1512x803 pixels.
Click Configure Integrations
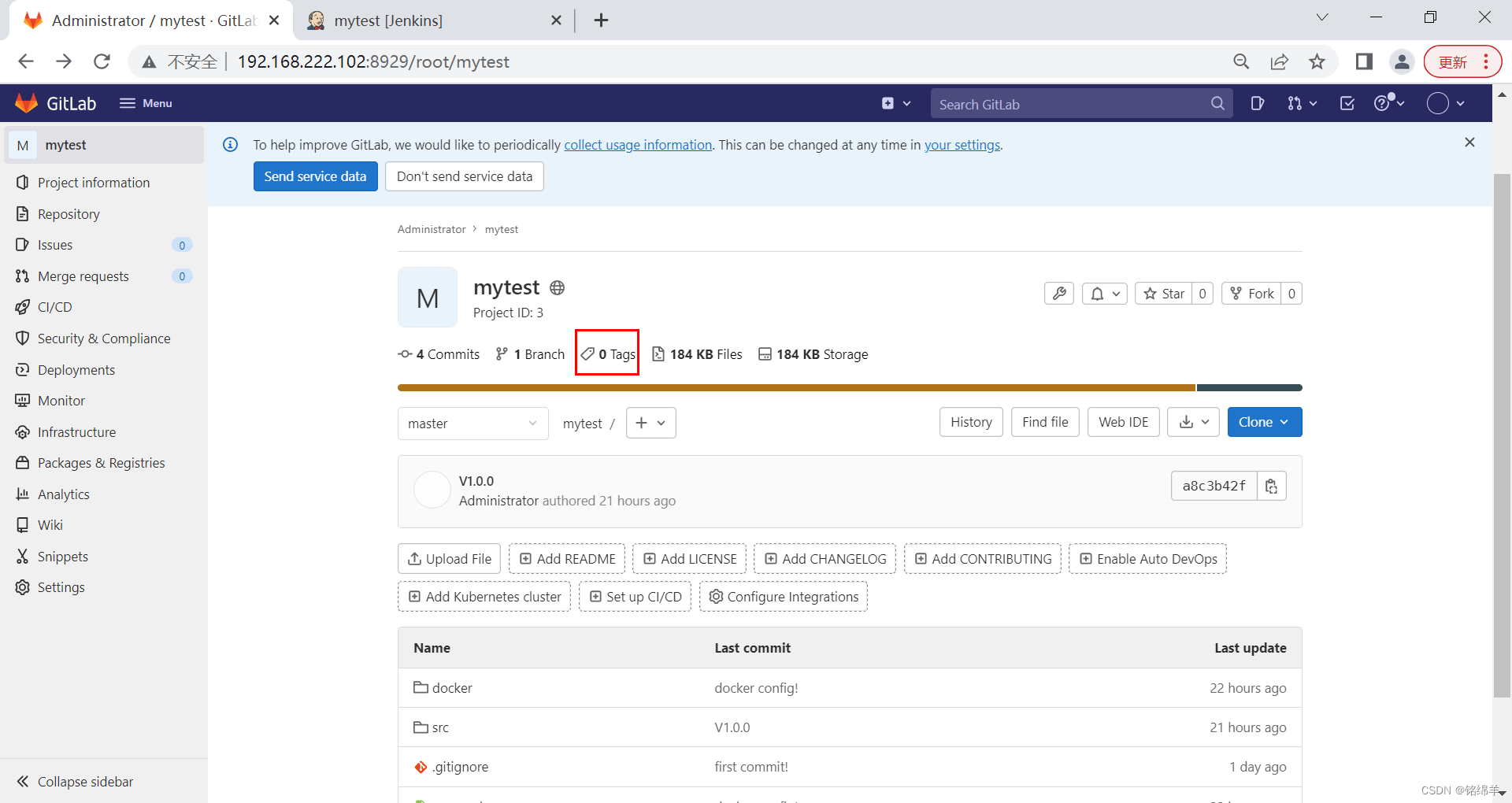point(784,597)
